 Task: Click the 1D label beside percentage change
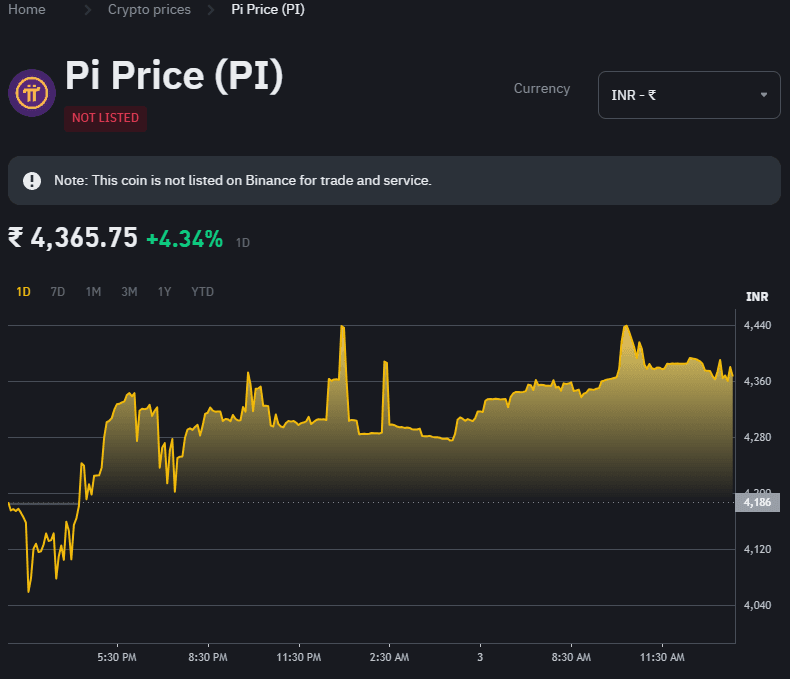(243, 243)
